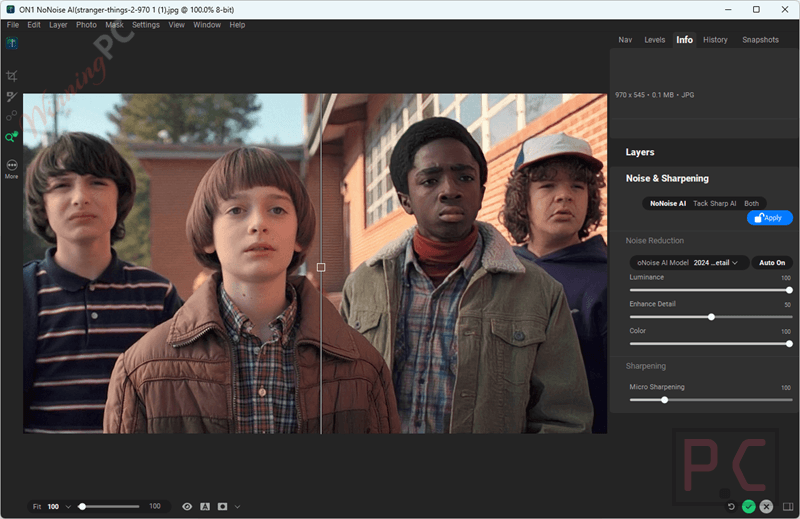The image size is (800, 519).
Task: Click the blue Apply button
Action: (769, 218)
